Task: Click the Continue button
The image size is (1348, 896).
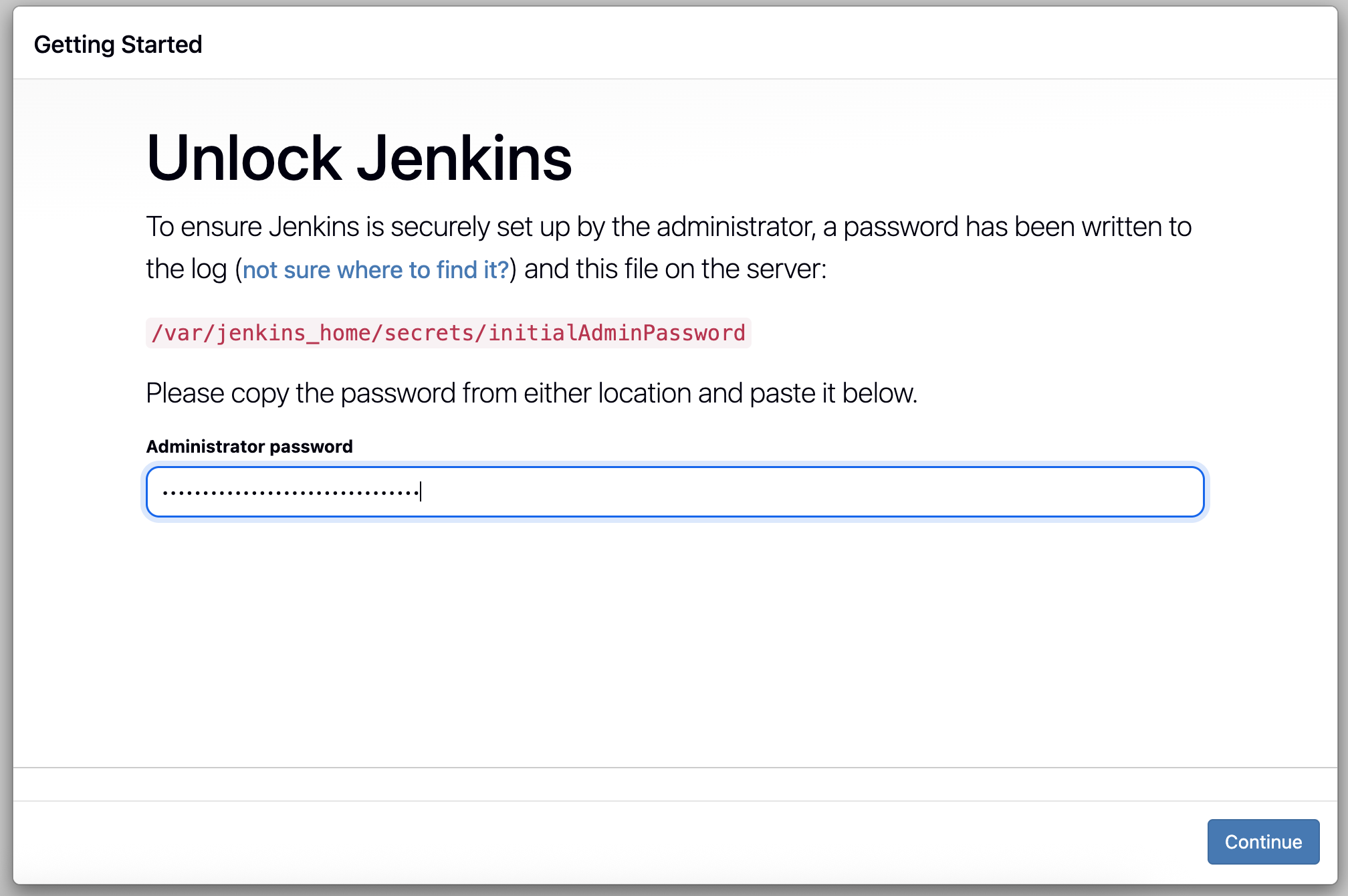Action: [x=1262, y=841]
